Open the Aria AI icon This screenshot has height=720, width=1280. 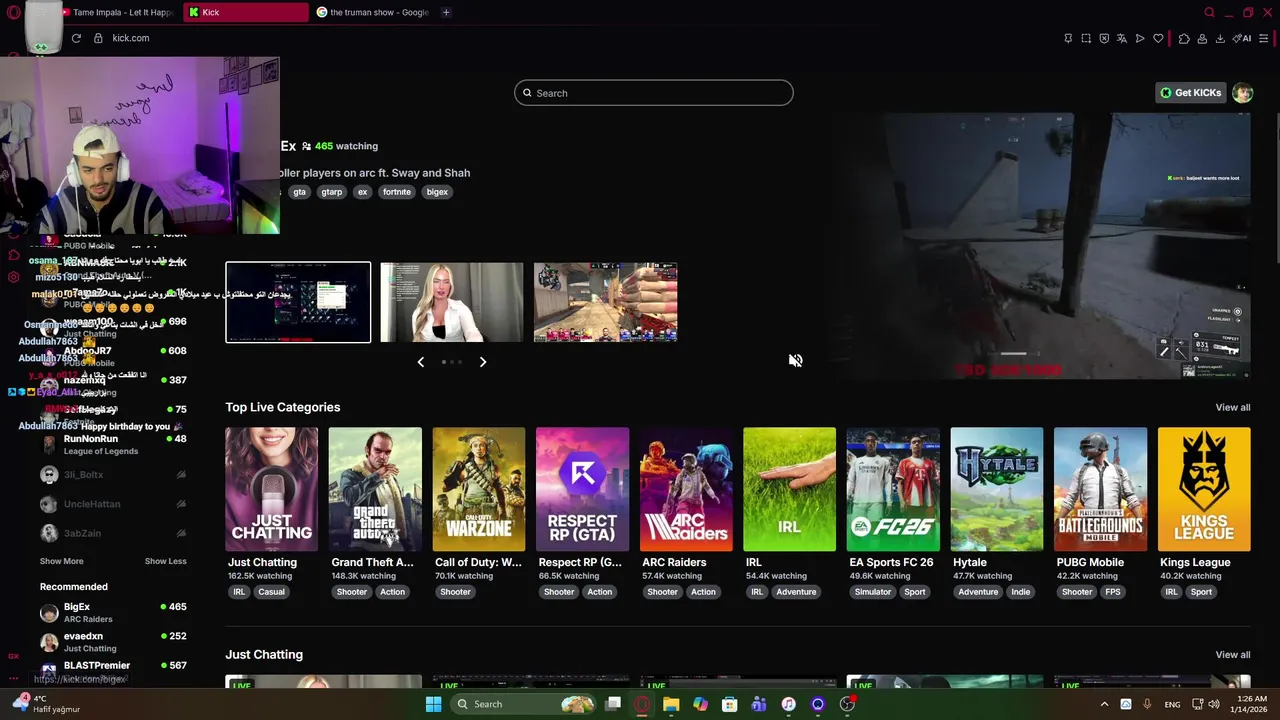coord(1243,38)
